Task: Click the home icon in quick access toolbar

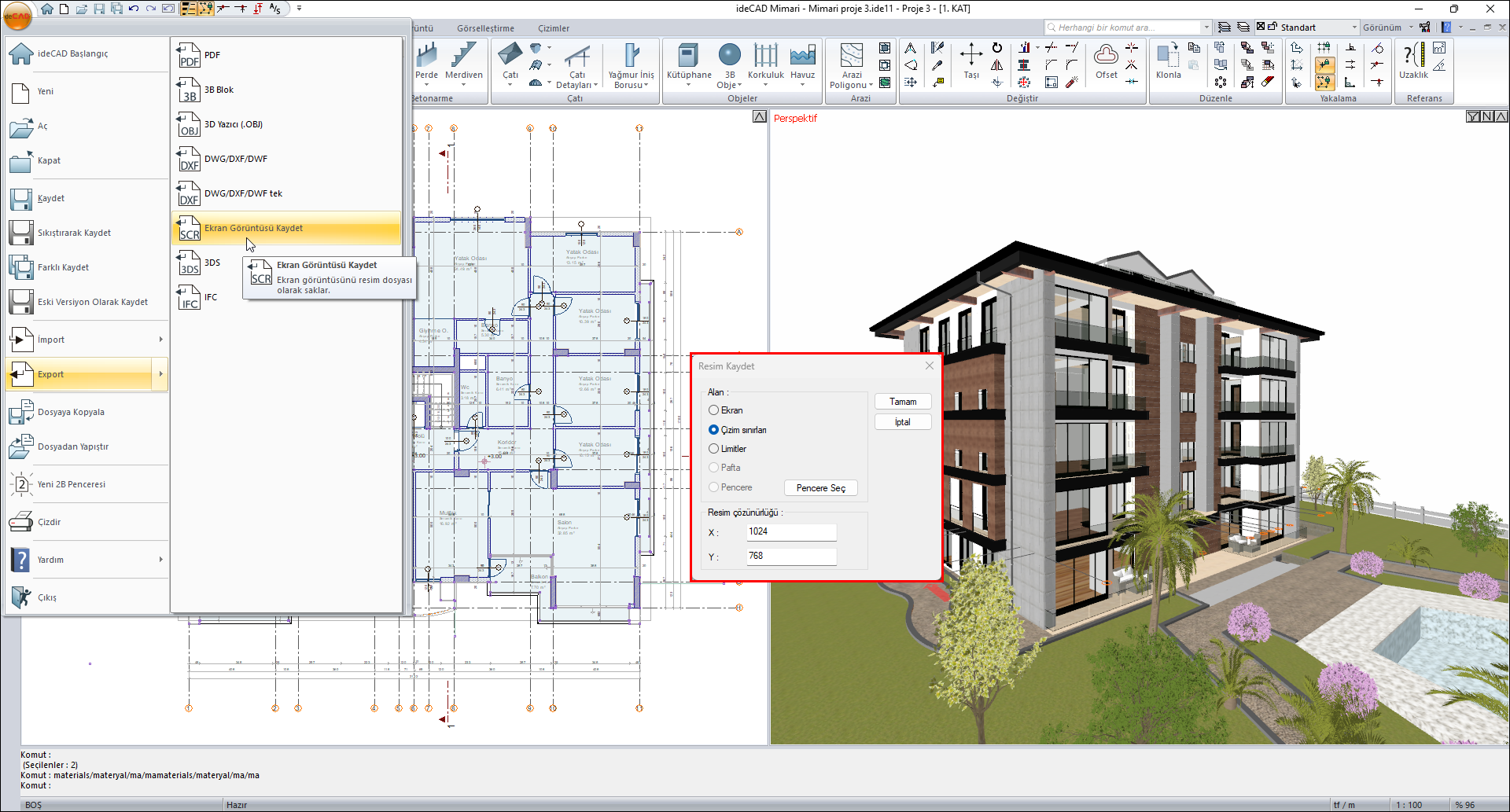Action: (47, 9)
